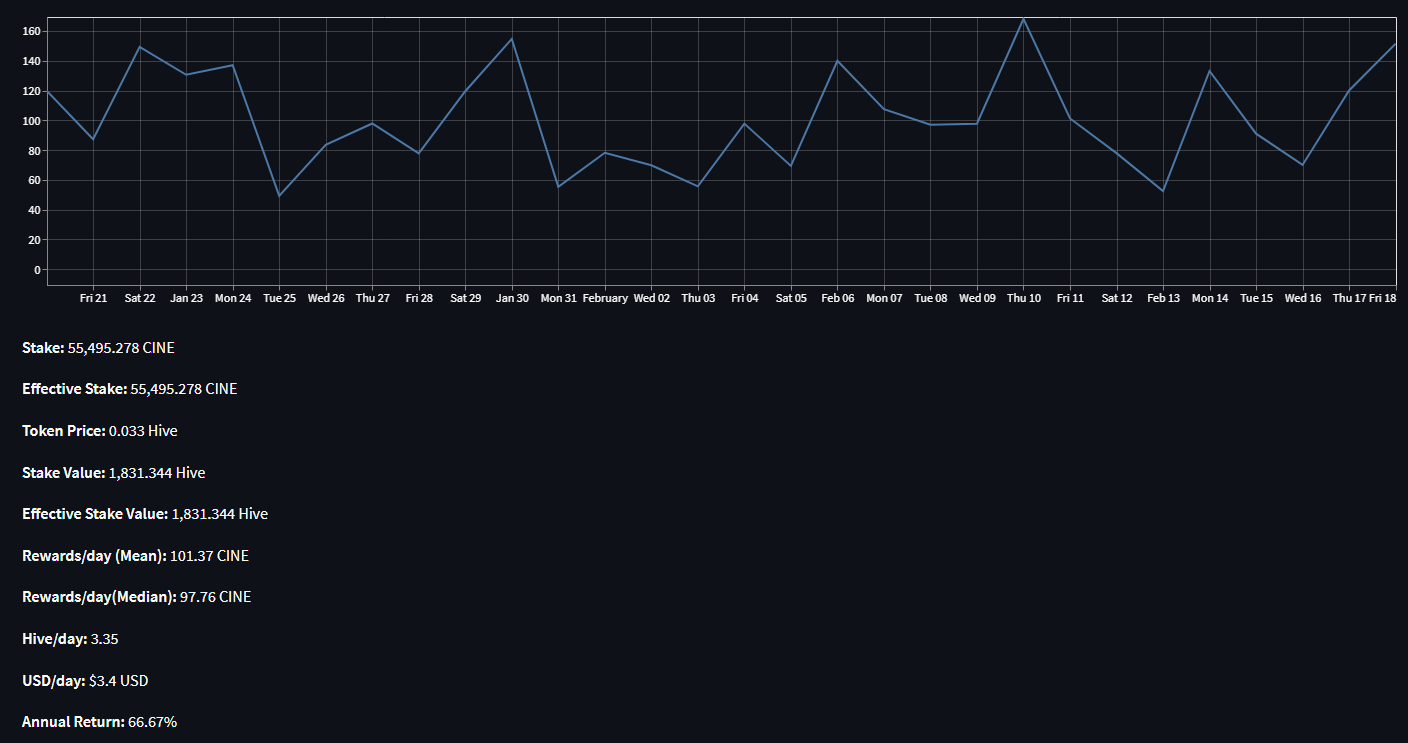
Task: Click 'Annual Return: 66.67%' text
Action: pos(100,722)
